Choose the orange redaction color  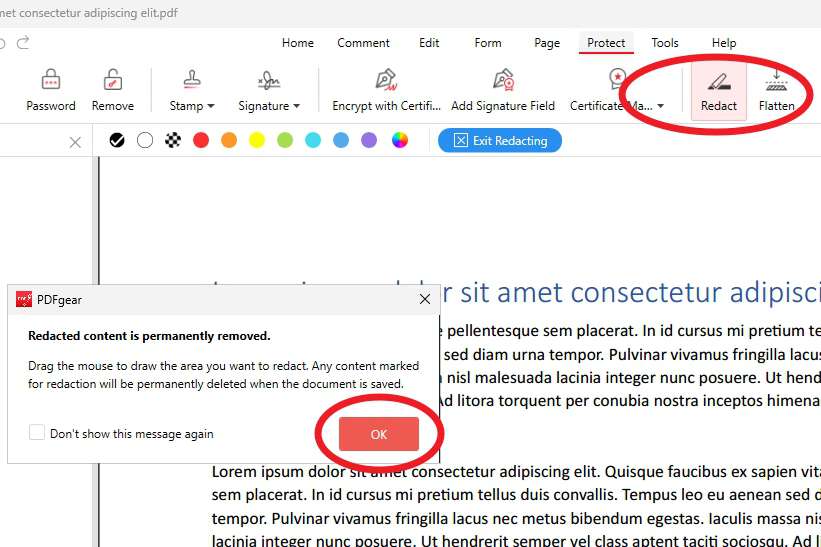point(229,140)
